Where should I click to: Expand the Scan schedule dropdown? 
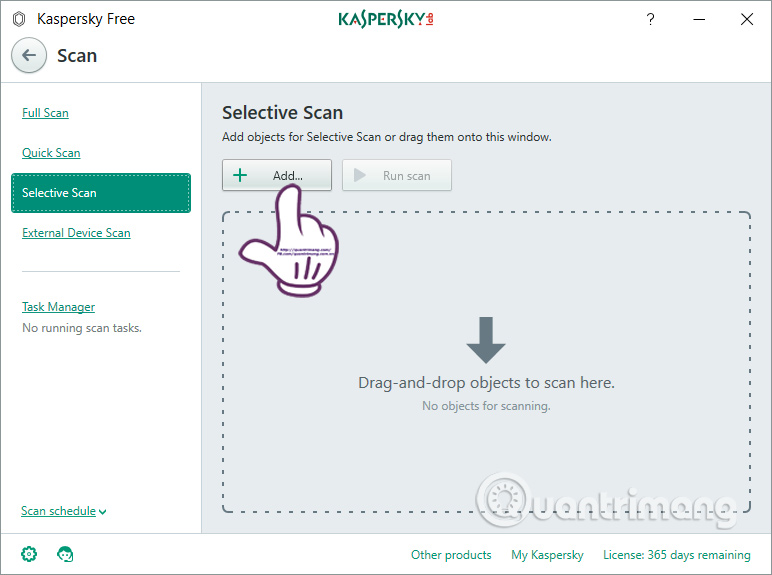[64, 511]
